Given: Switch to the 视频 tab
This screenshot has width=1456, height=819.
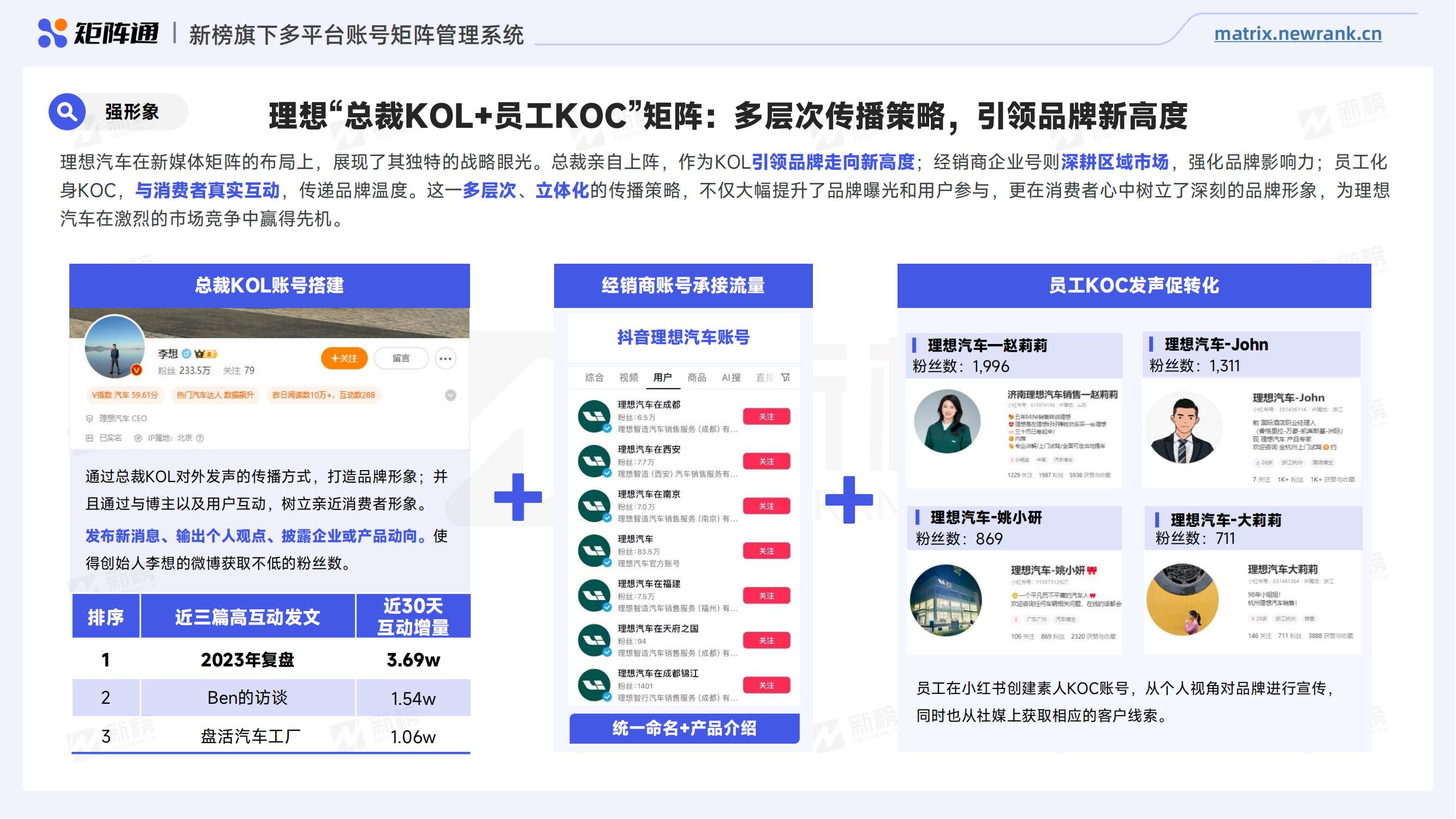Looking at the screenshot, I should (628, 378).
